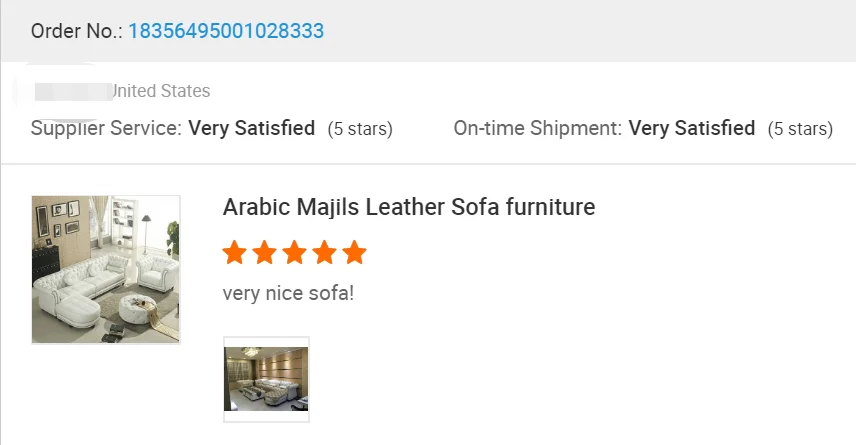856x445 pixels.
Task: Open Arabic Majils Leather Sofa furniture title
Action: (408, 207)
